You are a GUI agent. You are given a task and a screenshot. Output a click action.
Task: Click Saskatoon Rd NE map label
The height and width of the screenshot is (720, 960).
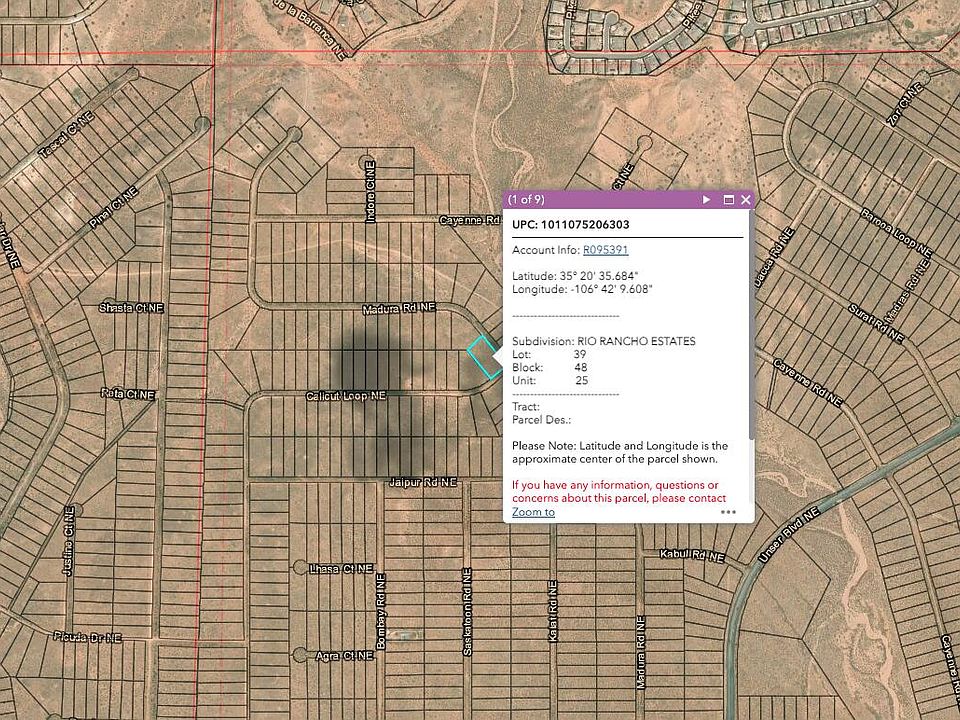click(x=467, y=612)
